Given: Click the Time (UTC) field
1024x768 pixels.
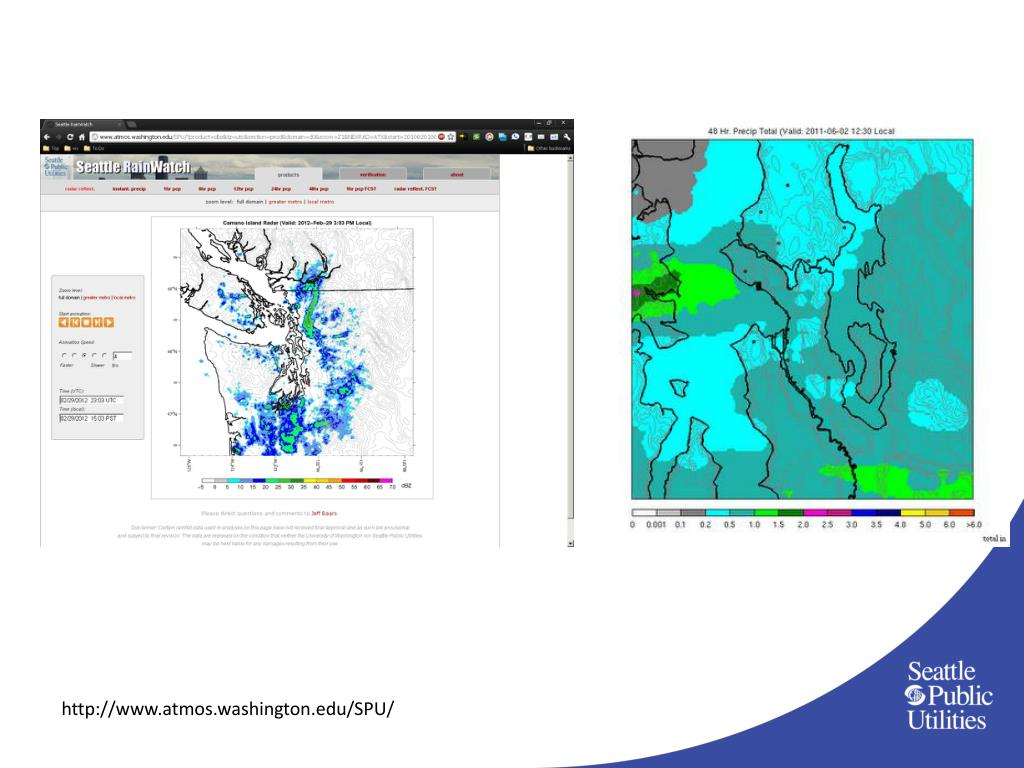Looking at the screenshot, I should 91,400.
